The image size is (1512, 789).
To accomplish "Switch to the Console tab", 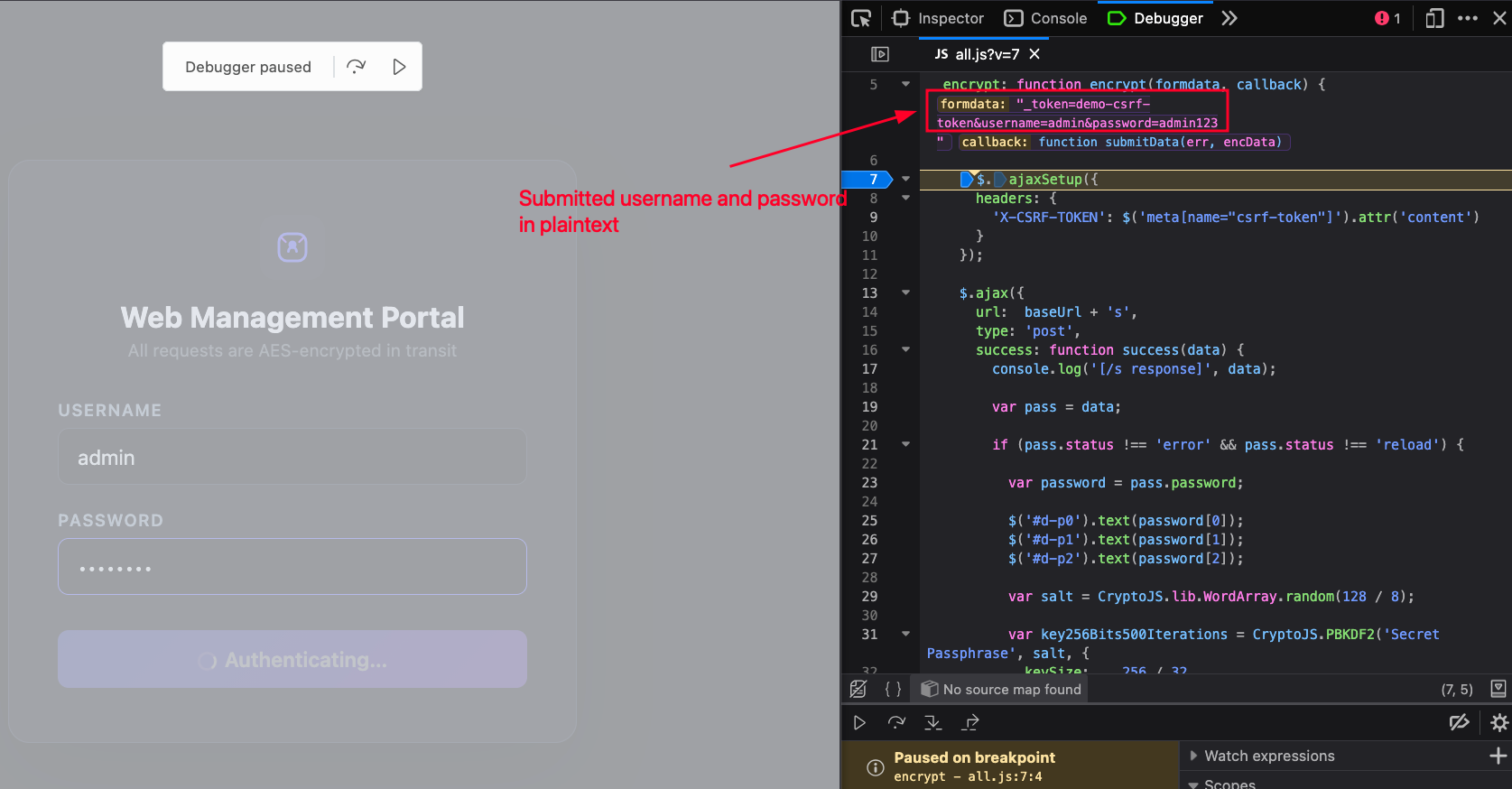I will (x=1046, y=18).
